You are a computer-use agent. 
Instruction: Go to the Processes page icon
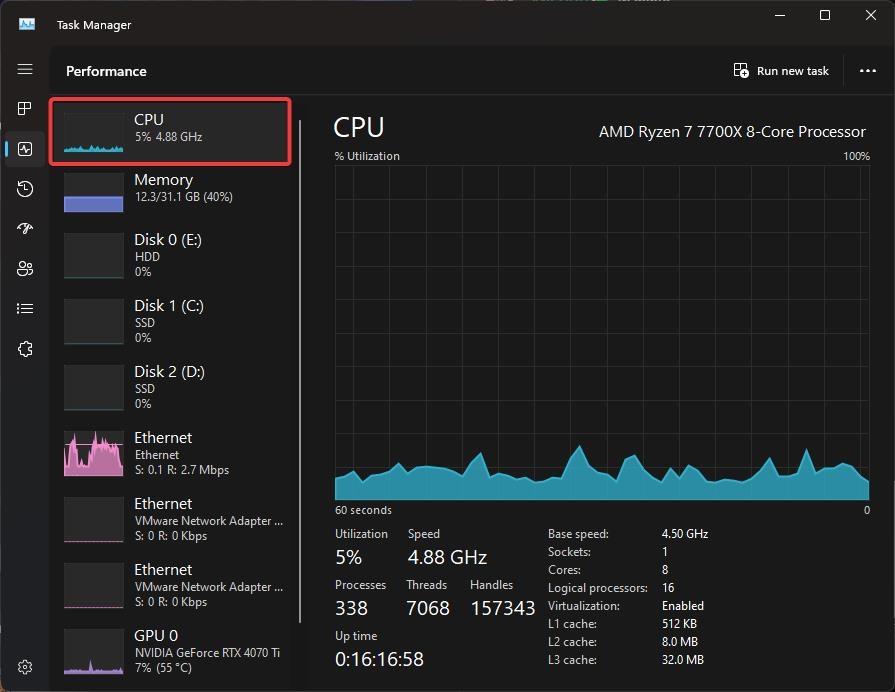[25, 108]
